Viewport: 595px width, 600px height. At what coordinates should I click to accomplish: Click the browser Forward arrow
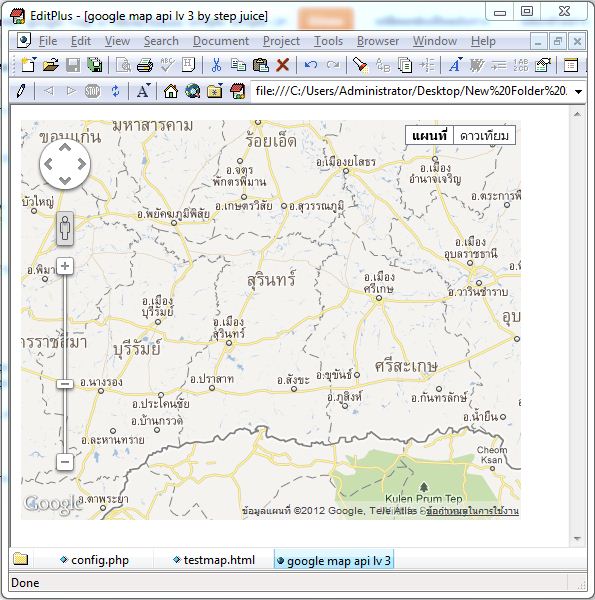point(71,91)
